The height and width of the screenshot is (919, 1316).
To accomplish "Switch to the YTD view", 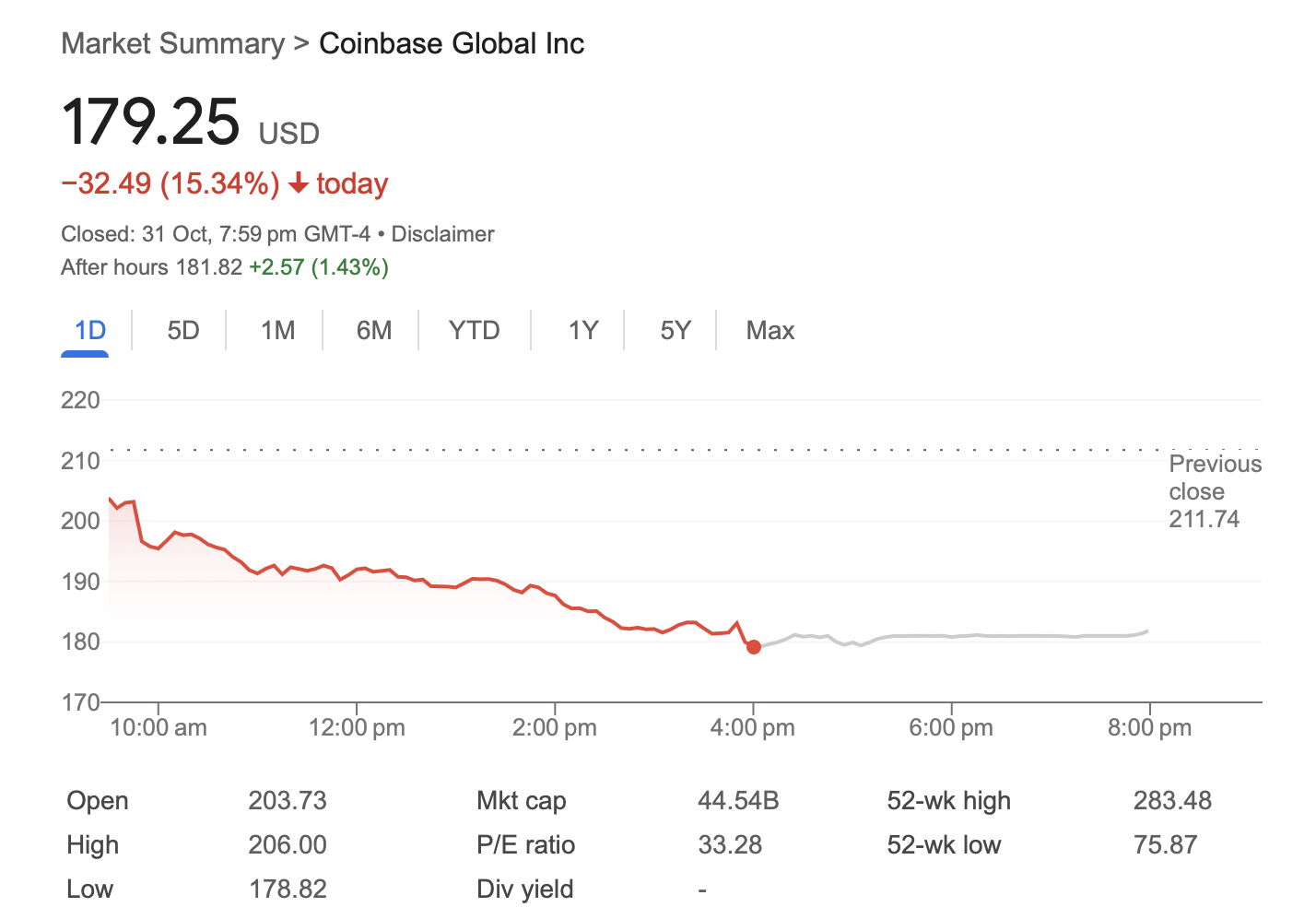I will (x=475, y=330).
